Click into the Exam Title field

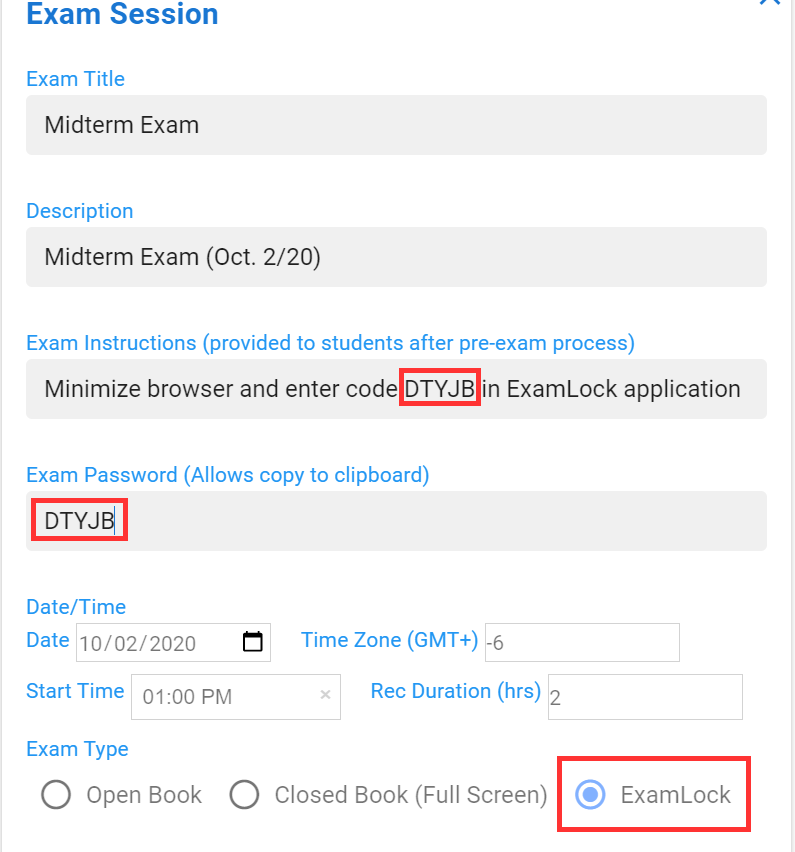point(396,125)
